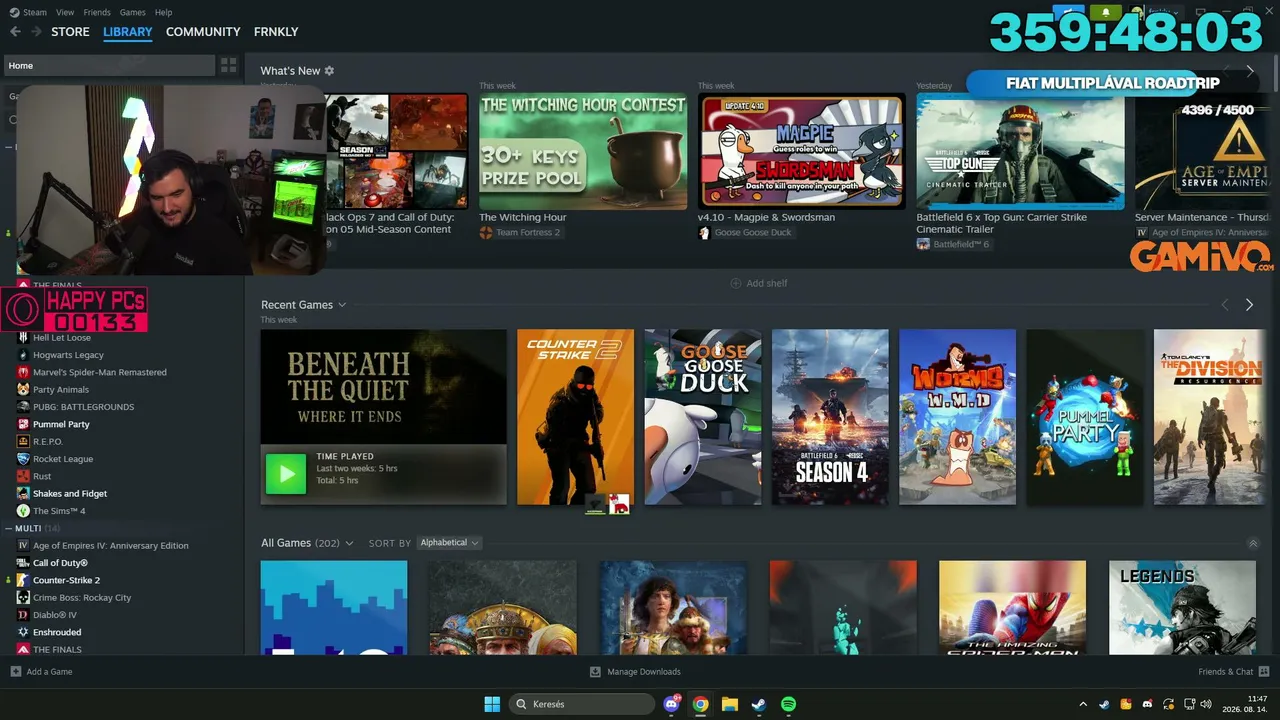
Task: Open the FRNKLY profile tab
Action: point(276,32)
